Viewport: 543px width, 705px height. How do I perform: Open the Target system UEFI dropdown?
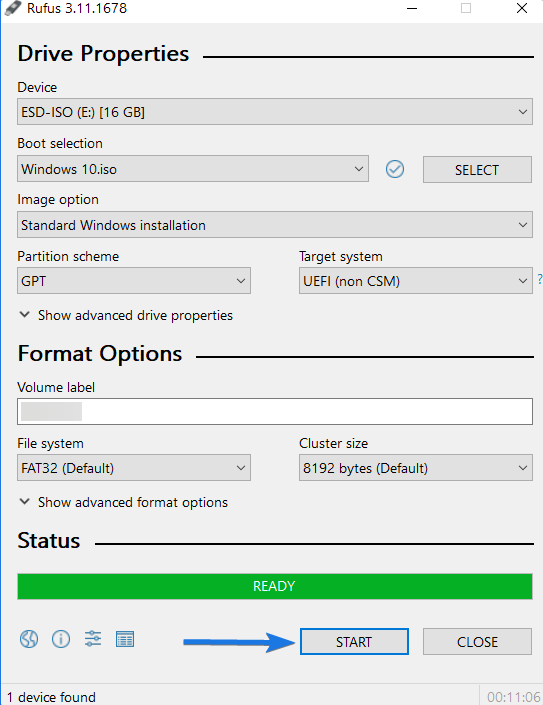point(416,281)
